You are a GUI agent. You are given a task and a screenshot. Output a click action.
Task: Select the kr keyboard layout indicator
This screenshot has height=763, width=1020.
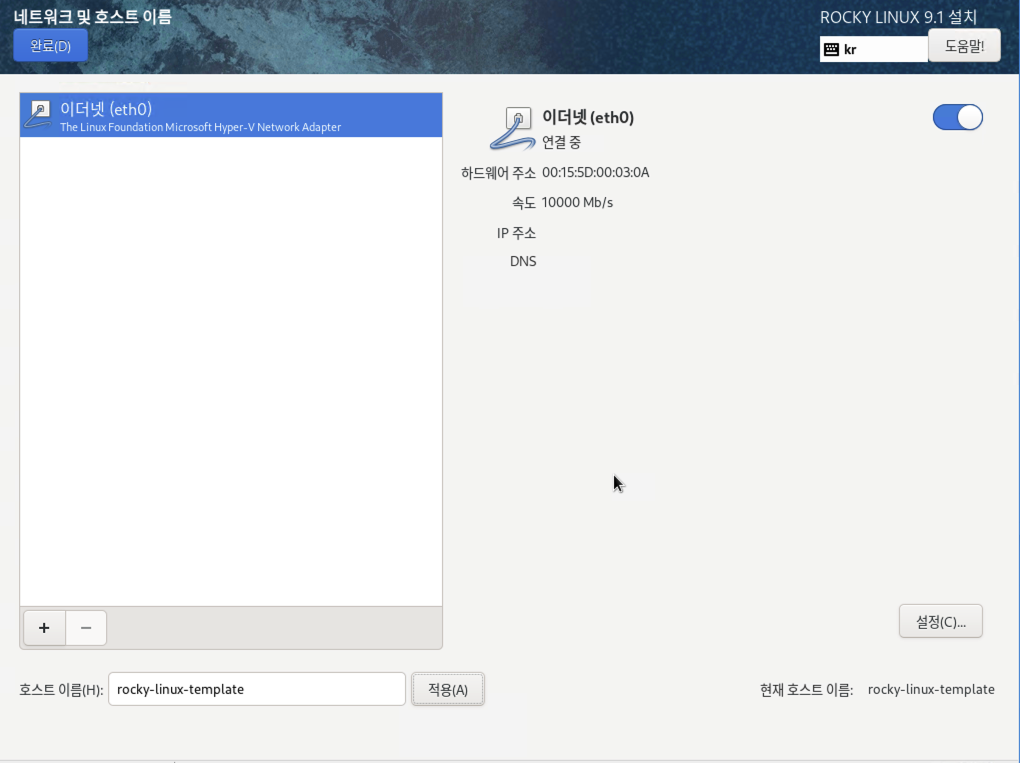(874, 49)
